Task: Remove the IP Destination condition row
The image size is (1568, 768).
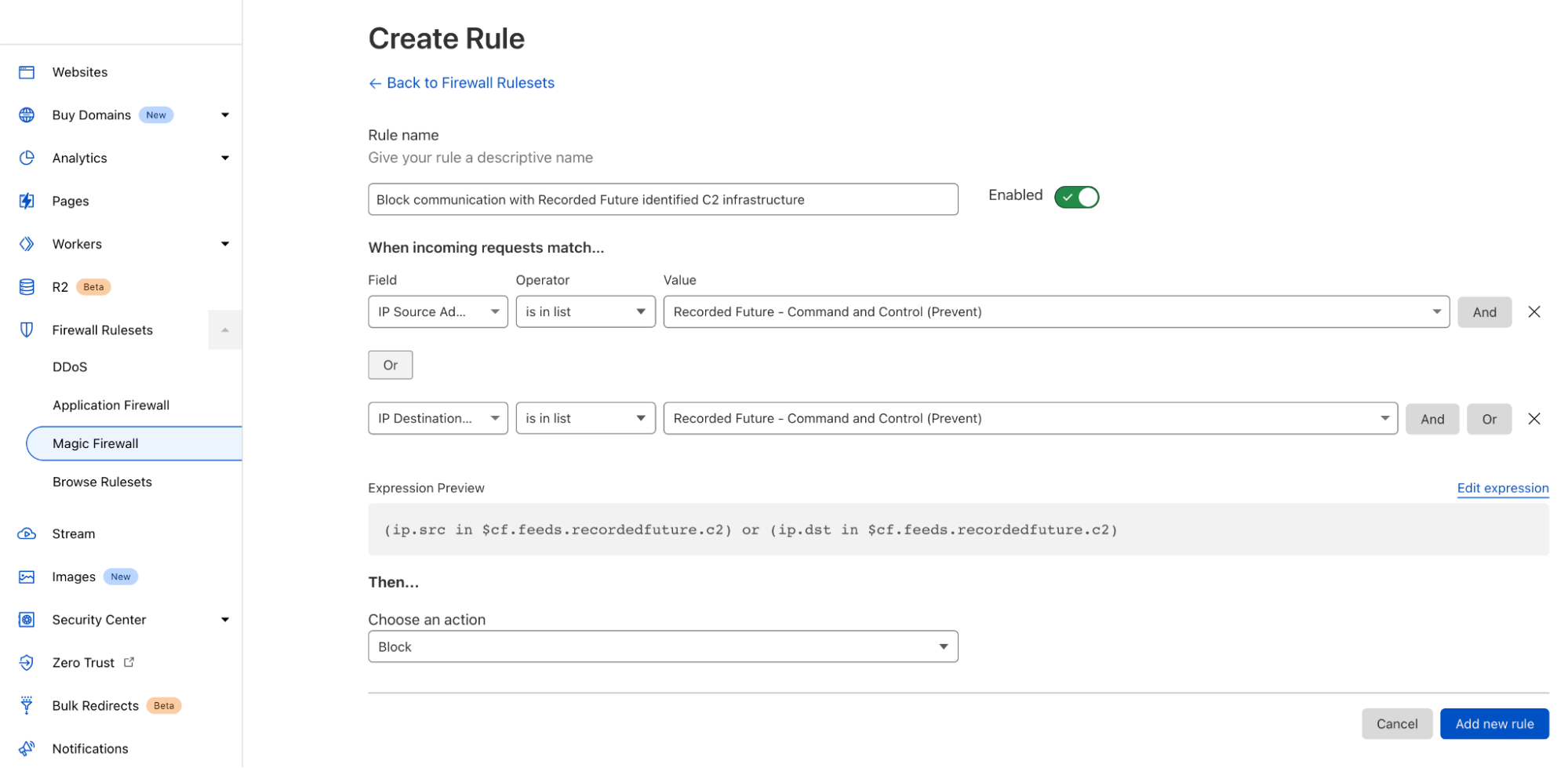Action: click(x=1534, y=419)
